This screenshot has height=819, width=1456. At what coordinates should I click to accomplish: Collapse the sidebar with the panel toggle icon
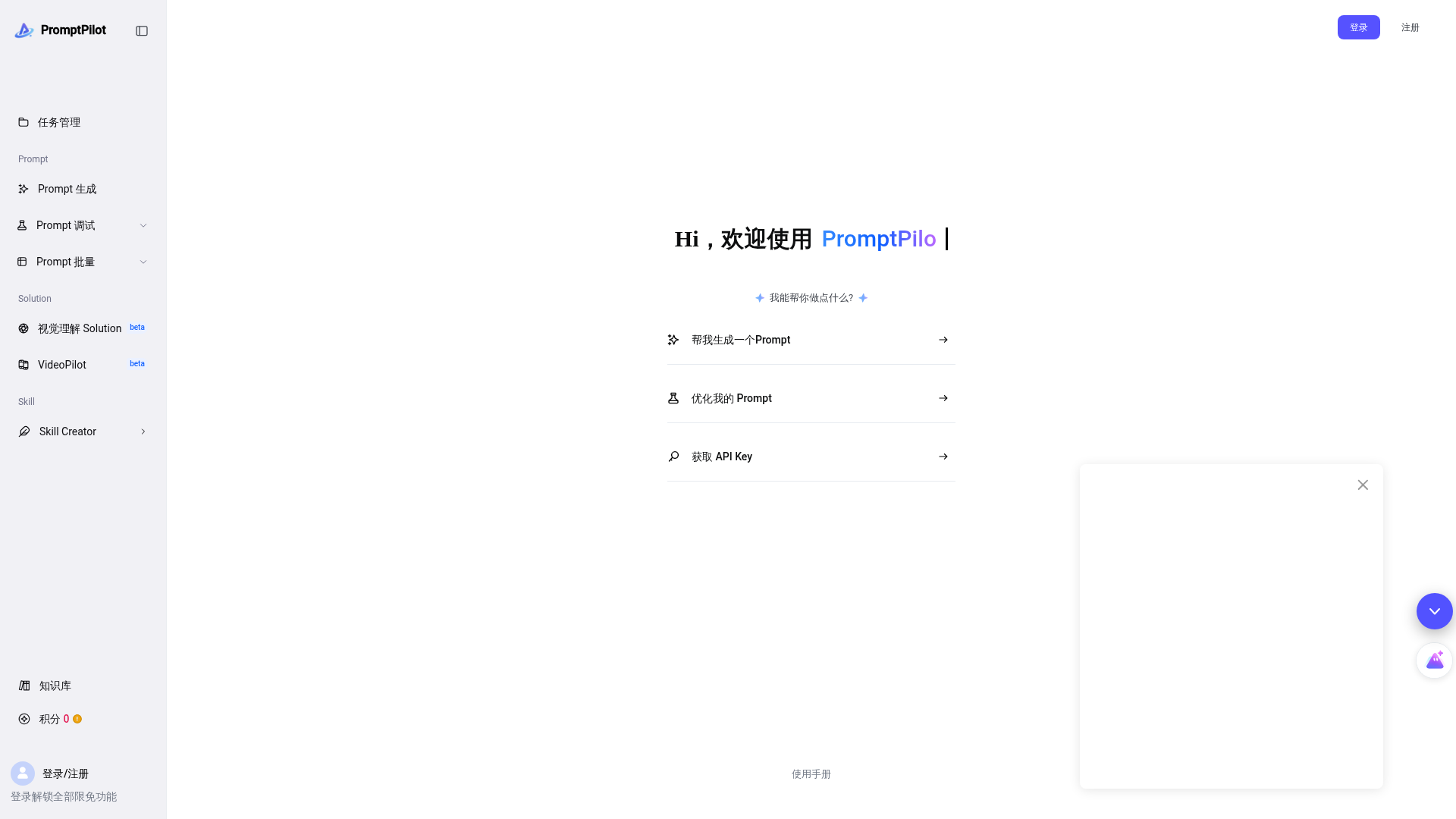click(x=142, y=31)
